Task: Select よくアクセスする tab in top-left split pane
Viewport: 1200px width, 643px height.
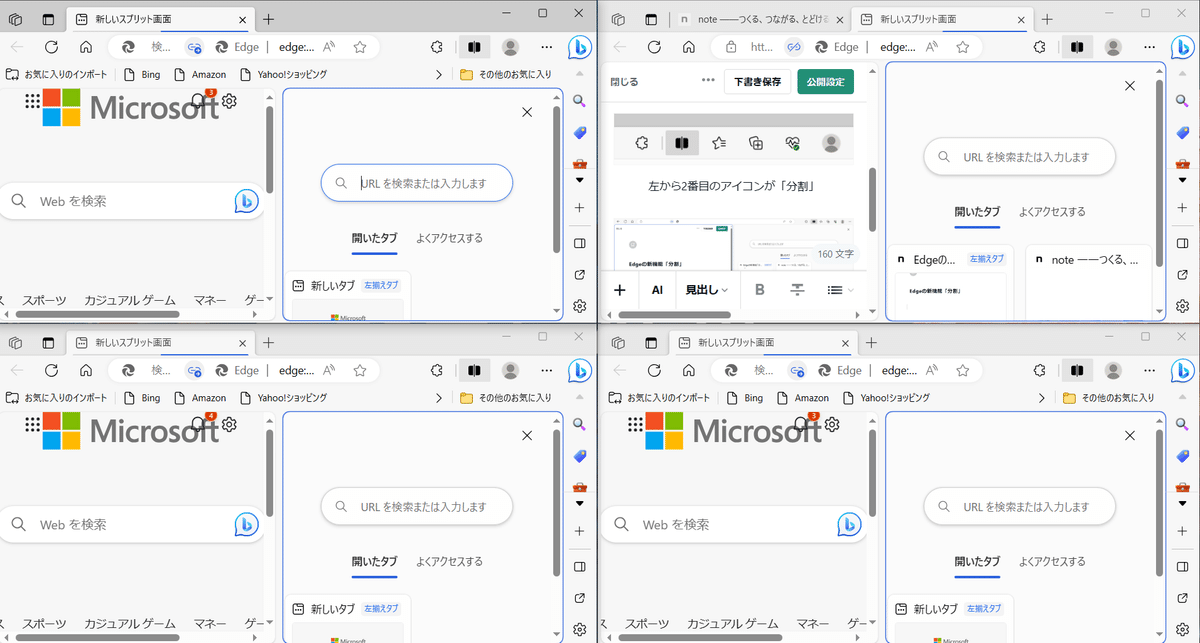Action: click(449, 238)
